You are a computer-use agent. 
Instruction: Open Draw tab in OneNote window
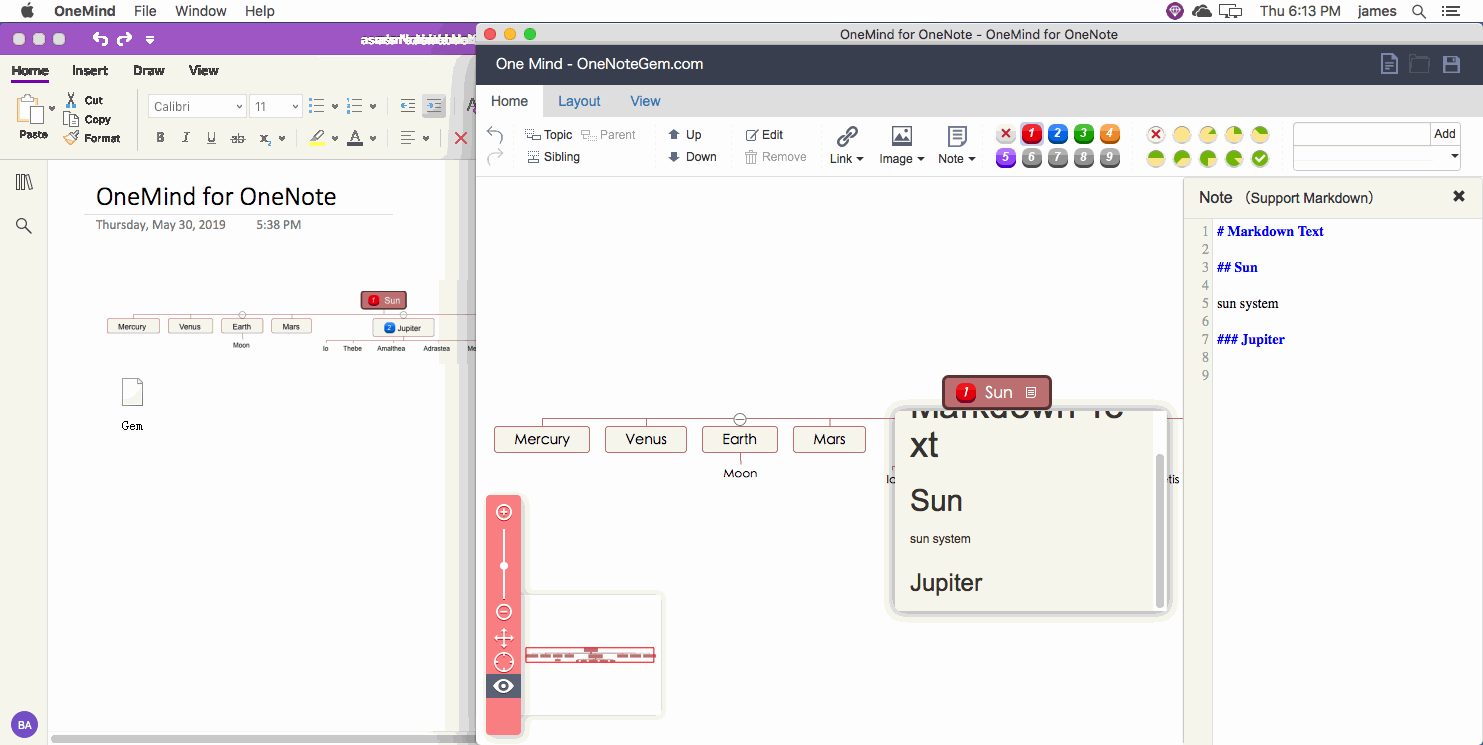(148, 71)
